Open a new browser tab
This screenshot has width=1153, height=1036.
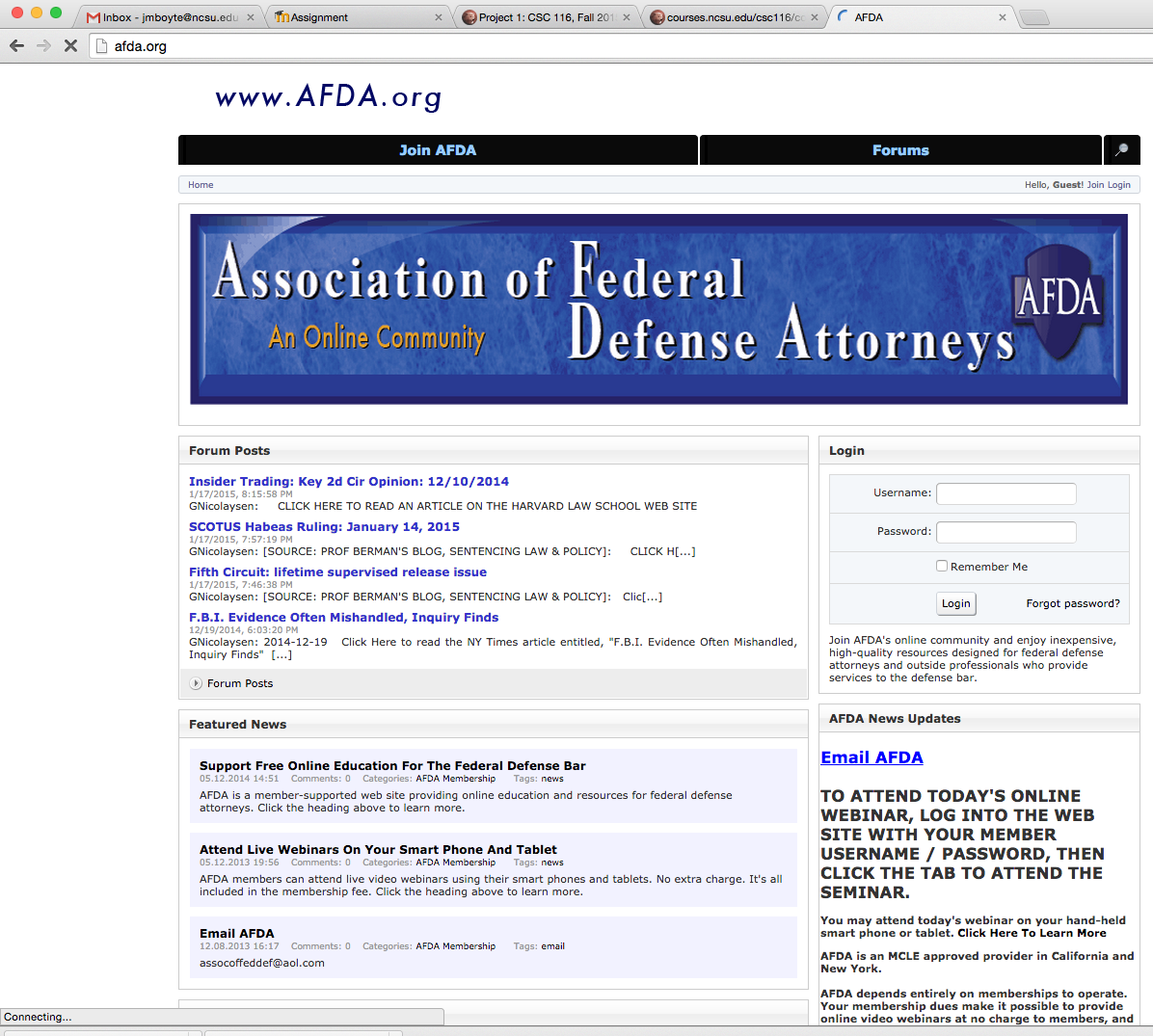[1032, 17]
